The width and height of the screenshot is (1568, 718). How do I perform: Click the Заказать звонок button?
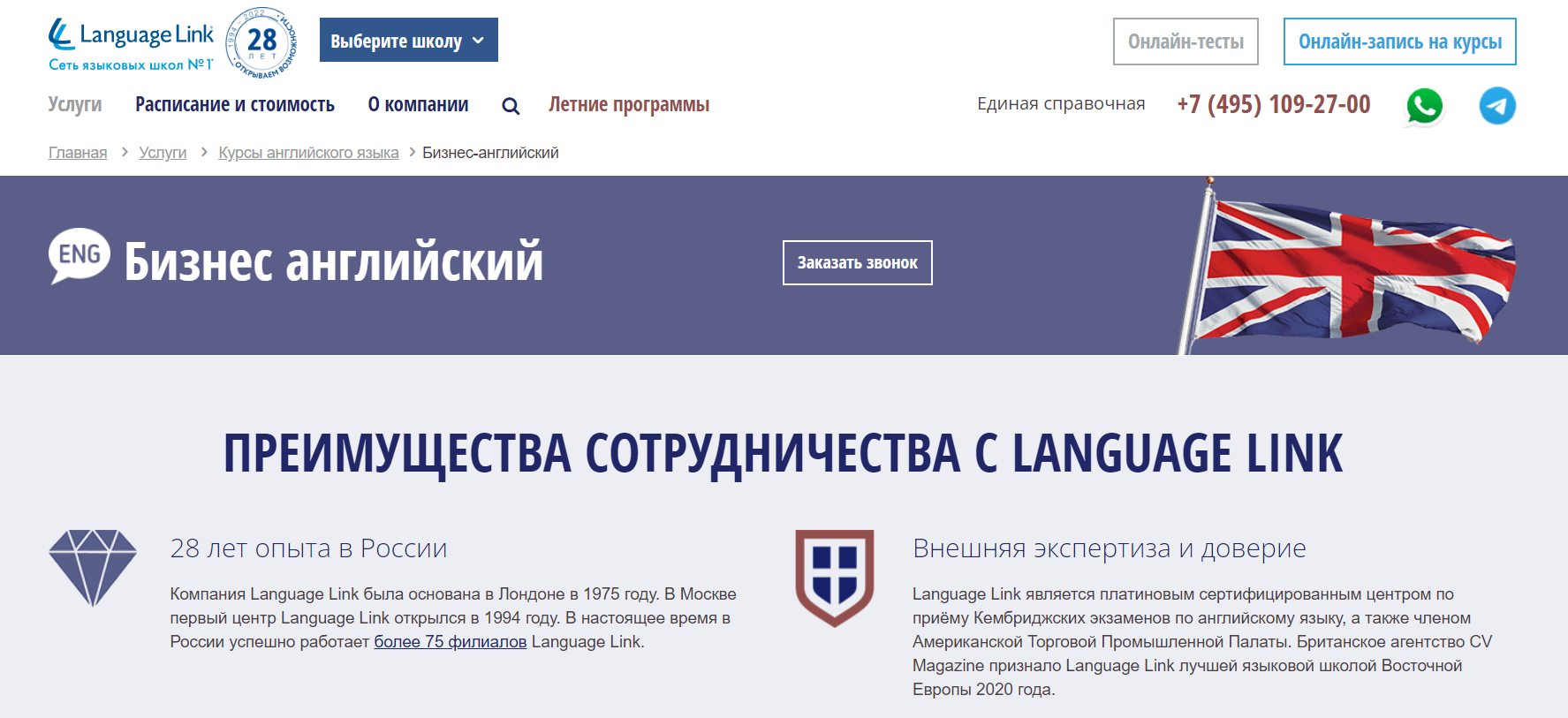coord(858,262)
